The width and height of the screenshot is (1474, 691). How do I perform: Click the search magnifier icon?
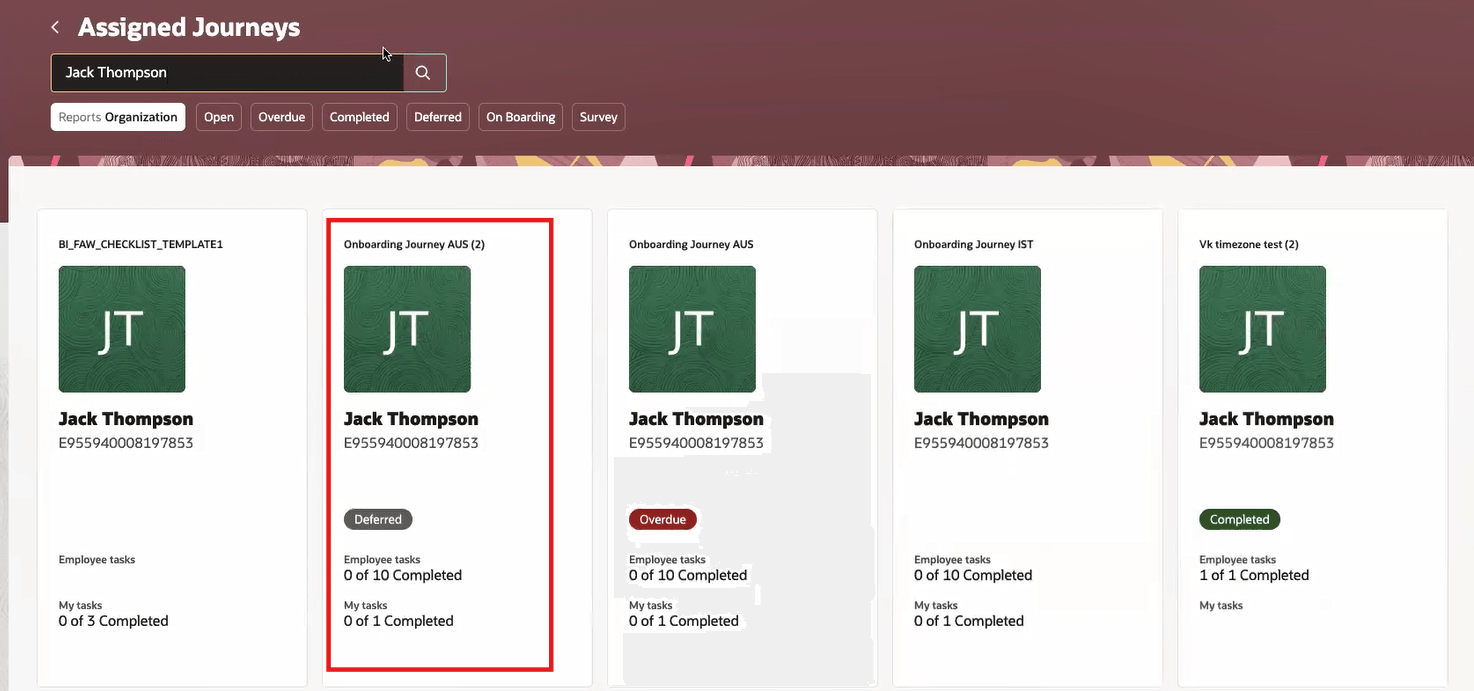pos(424,73)
